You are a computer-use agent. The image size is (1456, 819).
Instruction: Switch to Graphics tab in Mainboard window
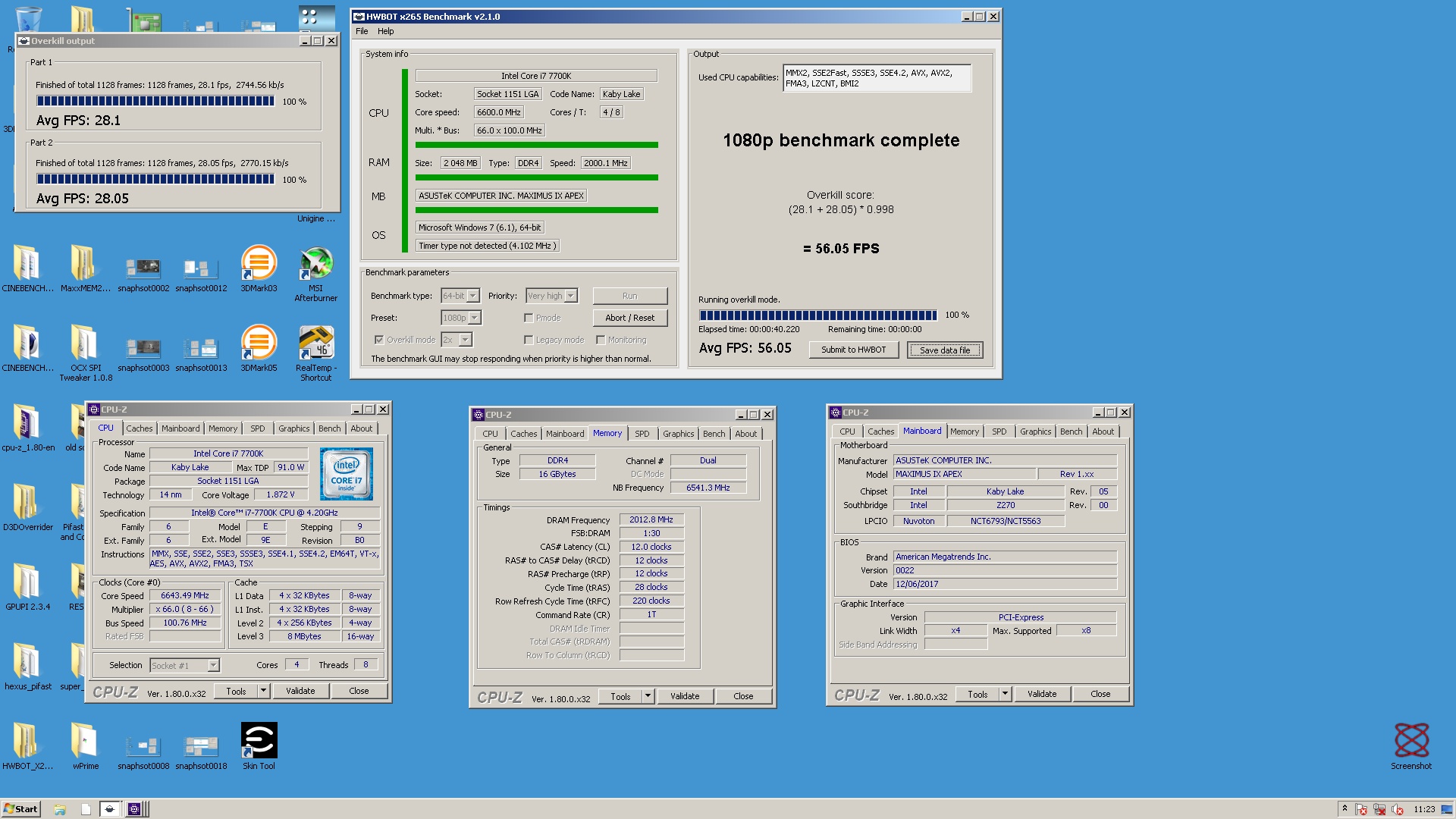pos(1035,431)
